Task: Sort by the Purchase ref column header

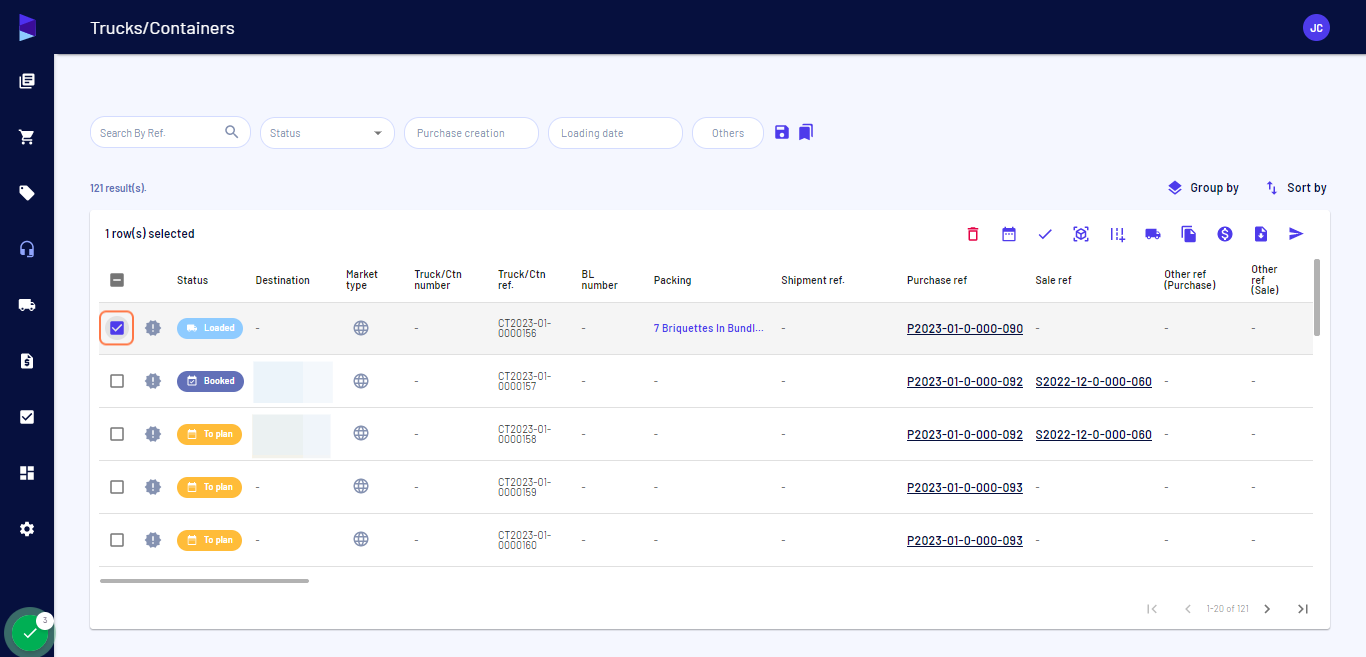Action: coord(937,280)
